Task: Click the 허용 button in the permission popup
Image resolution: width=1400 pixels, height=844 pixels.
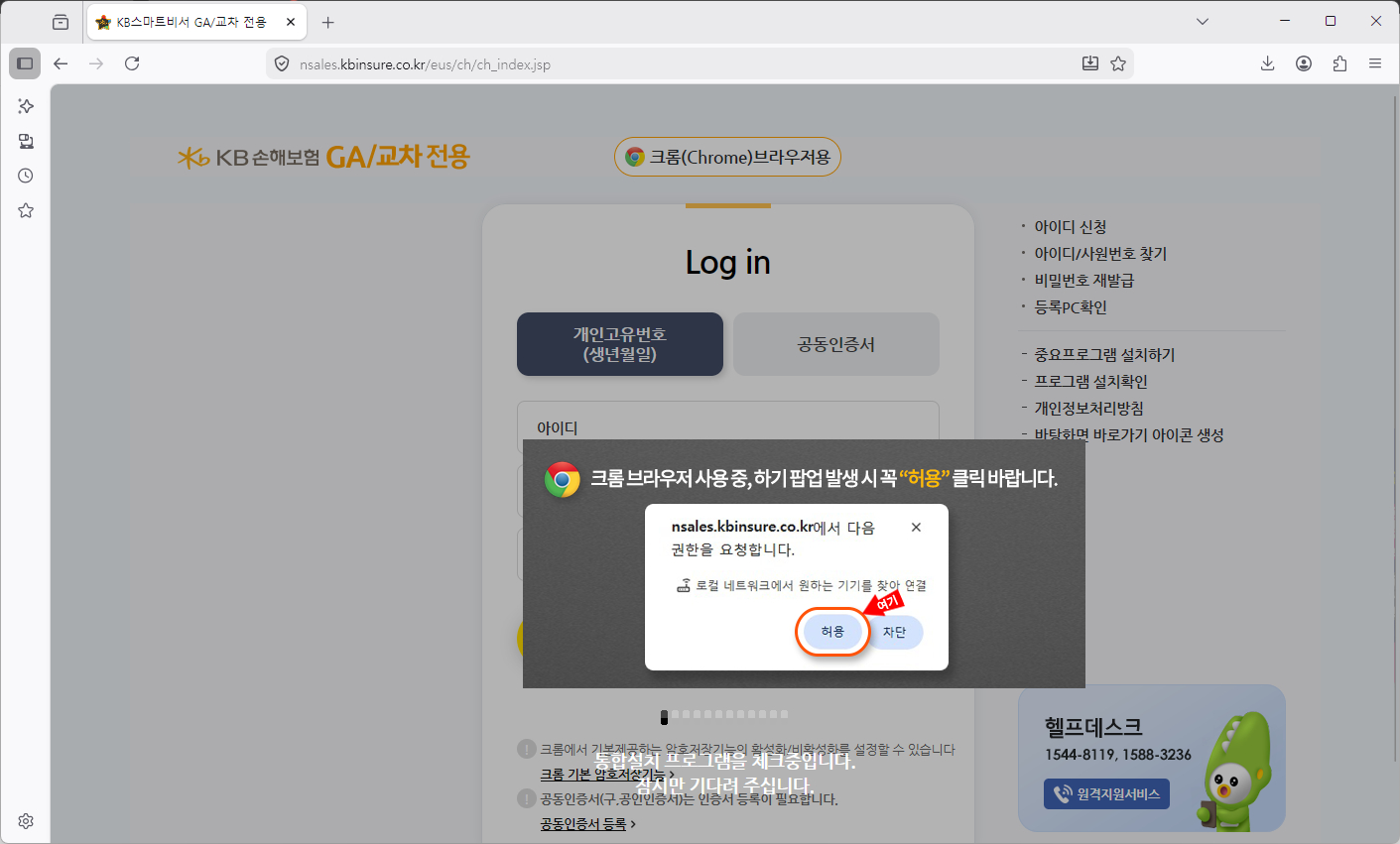Action: tap(832, 632)
